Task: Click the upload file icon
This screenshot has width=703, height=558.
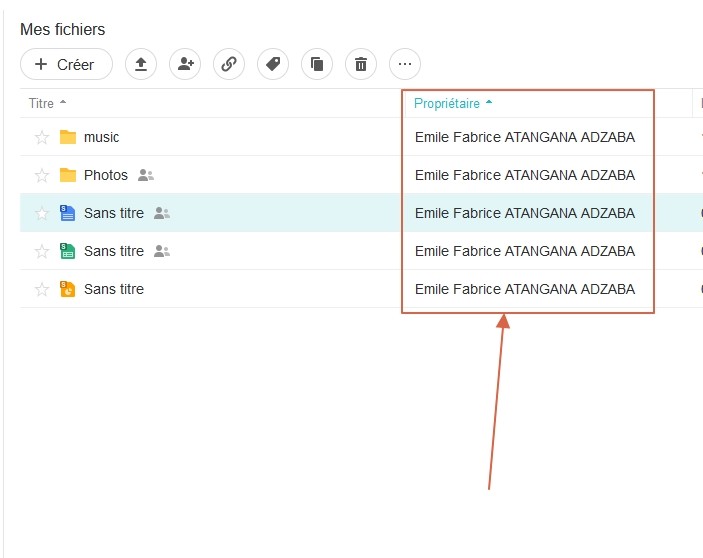Action: click(141, 64)
